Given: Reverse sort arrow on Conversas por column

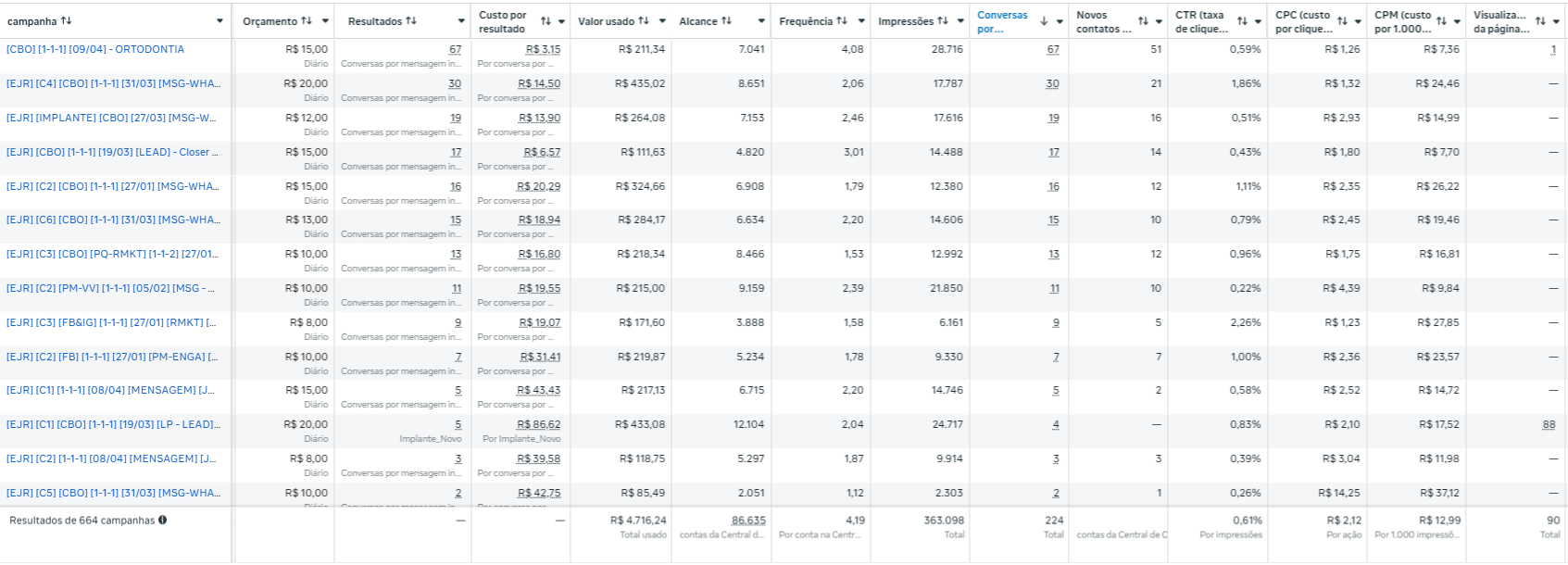Looking at the screenshot, I should [x=1045, y=21].
